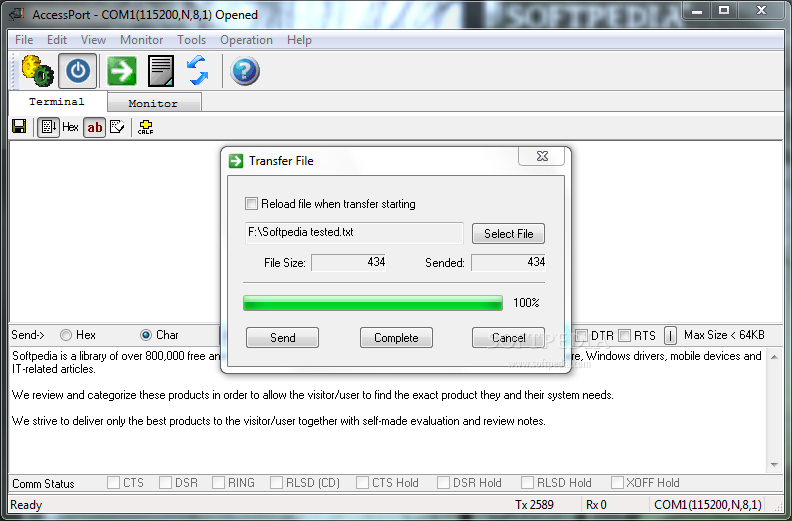Enable Reload file when transfer starting checkbox
Image resolution: width=792 pixels, height=521 pixels.
(x=251, y=204)
